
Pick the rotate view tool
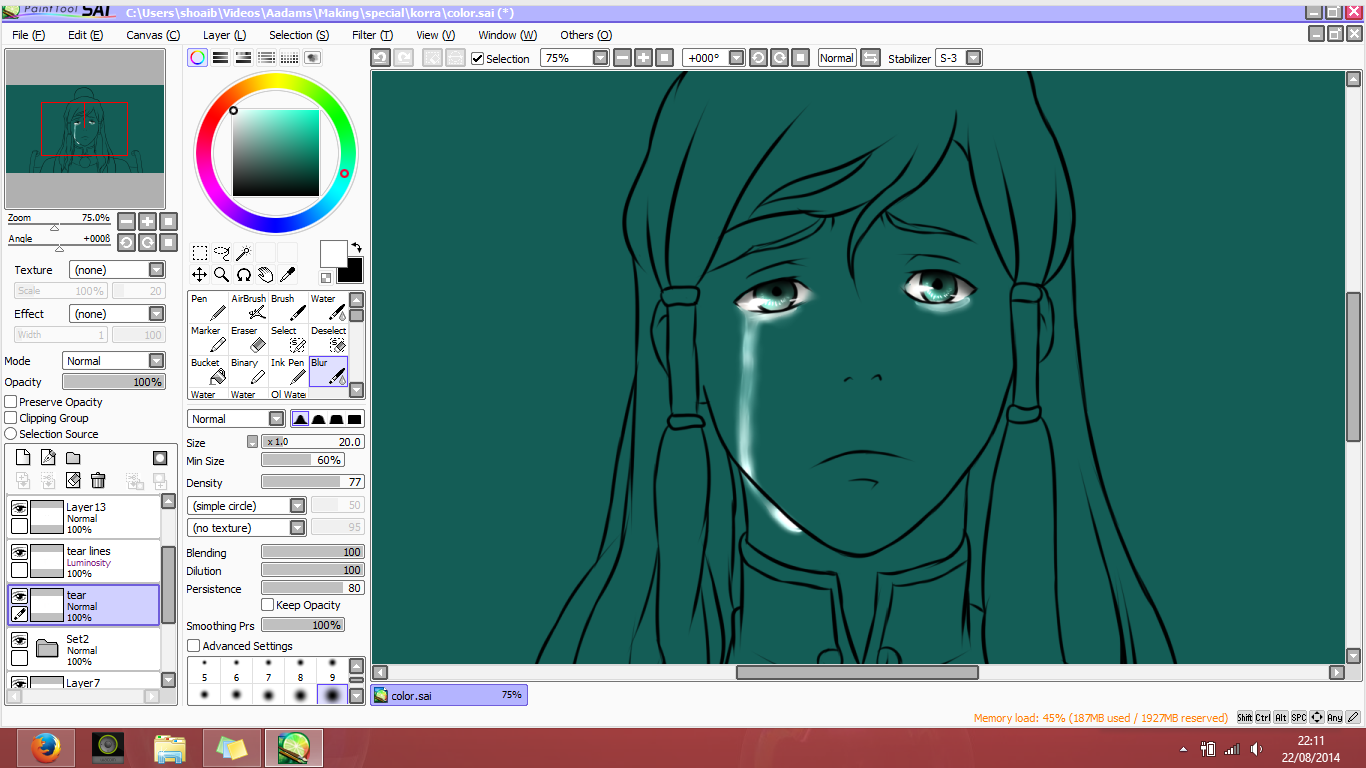(x=243, y=275)
